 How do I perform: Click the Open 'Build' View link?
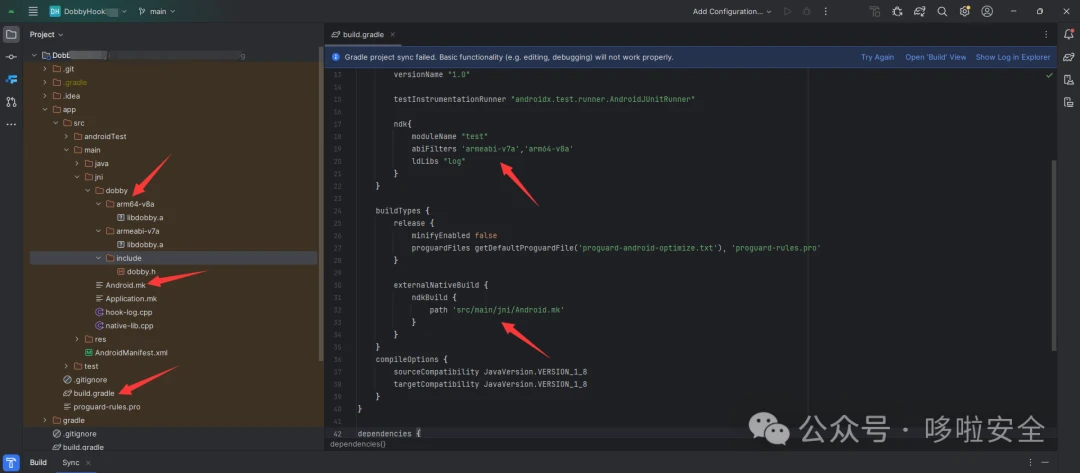point(935,57)
